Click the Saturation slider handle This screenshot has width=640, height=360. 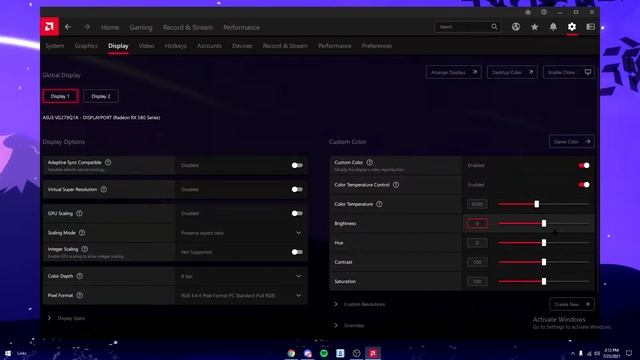544,281
